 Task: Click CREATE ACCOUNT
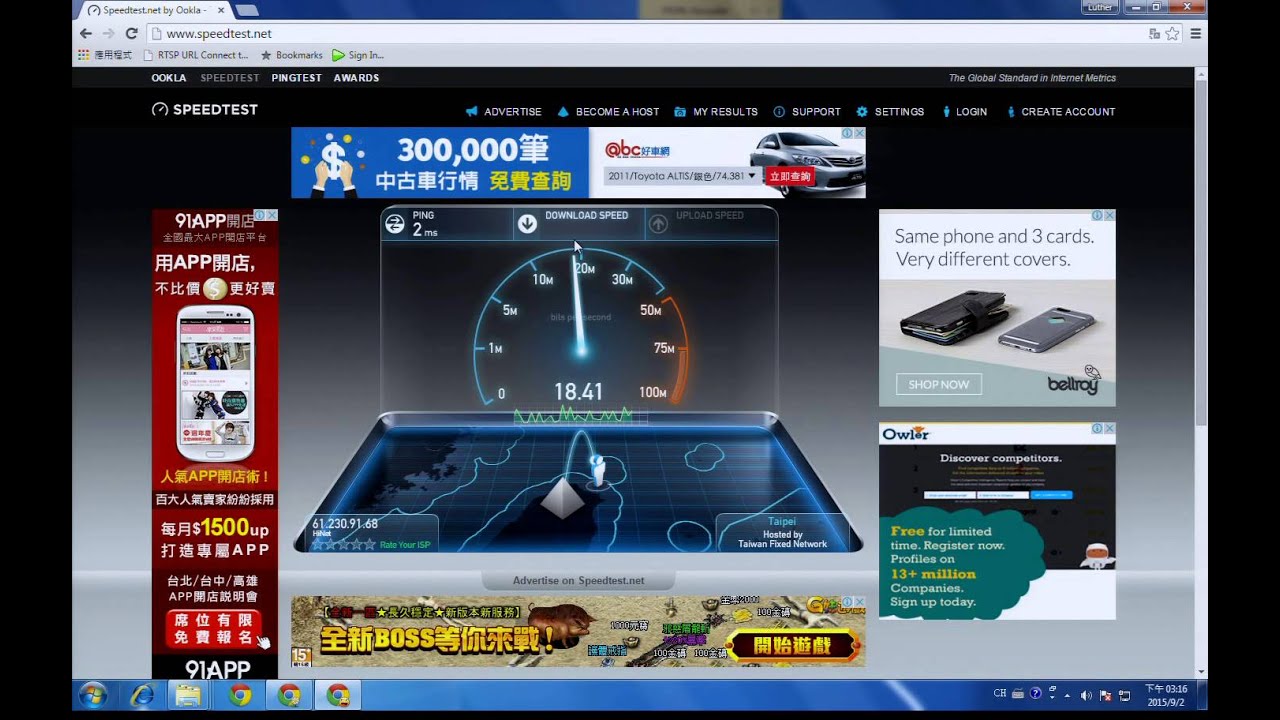1060,112
